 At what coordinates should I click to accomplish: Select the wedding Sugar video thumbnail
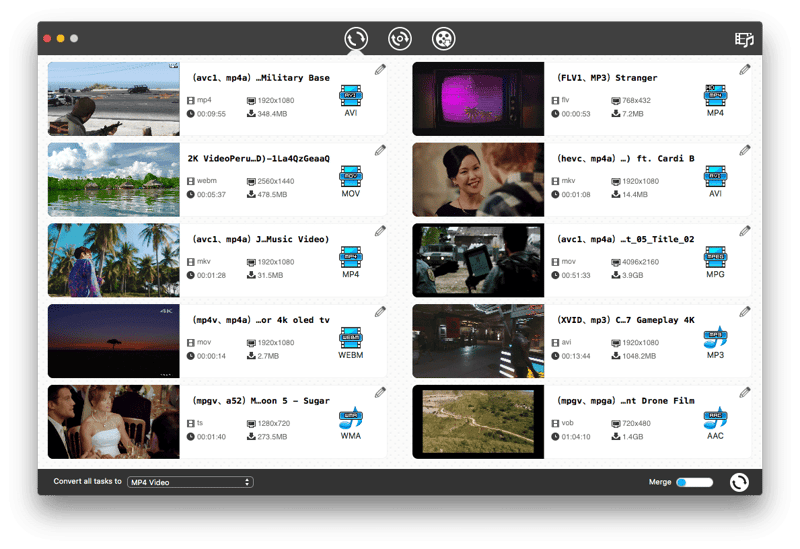click(x=113, y=422)
